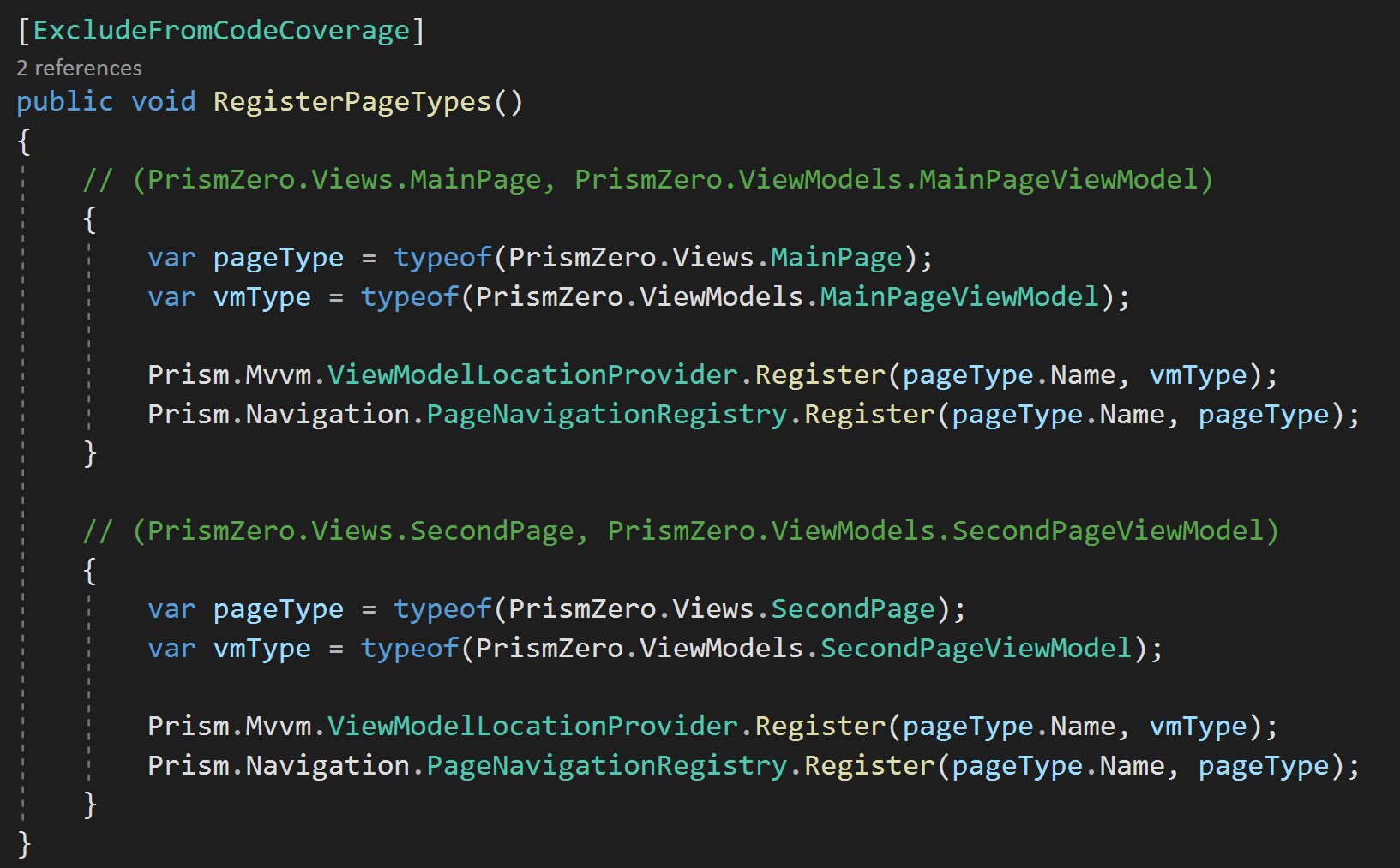
Task: Select SecondPage inside typeof(PrismZero.Views.SecondPage)
Action: click(x=853, y=609)
